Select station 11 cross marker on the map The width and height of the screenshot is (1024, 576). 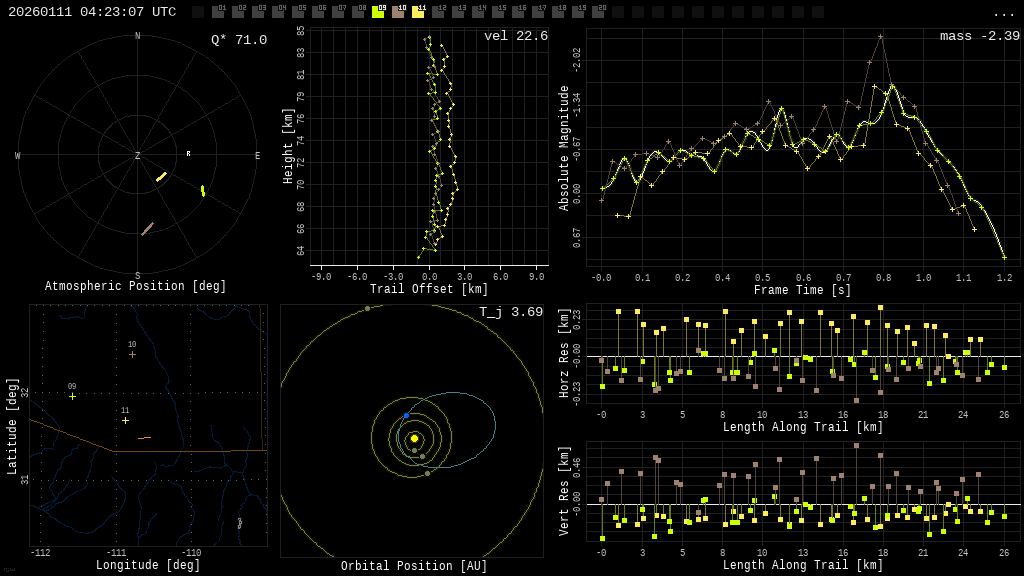125,420
